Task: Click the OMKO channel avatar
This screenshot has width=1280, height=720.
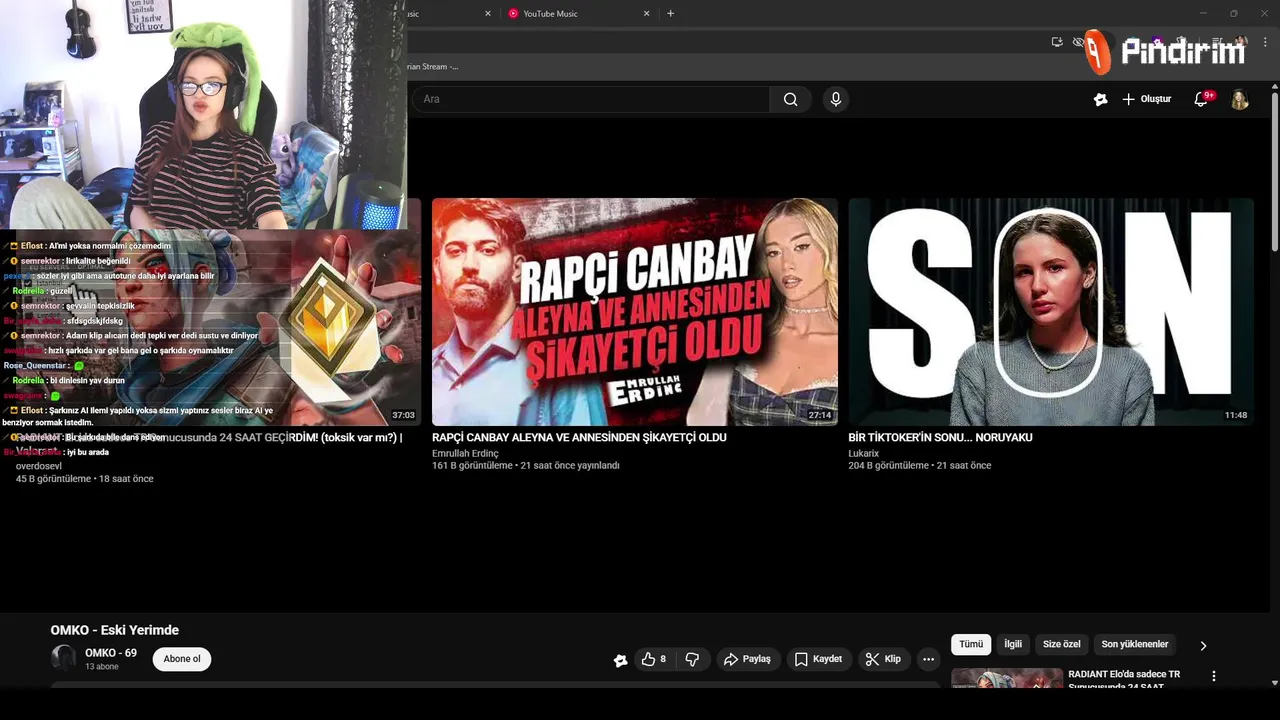Action: click(63, 658)
